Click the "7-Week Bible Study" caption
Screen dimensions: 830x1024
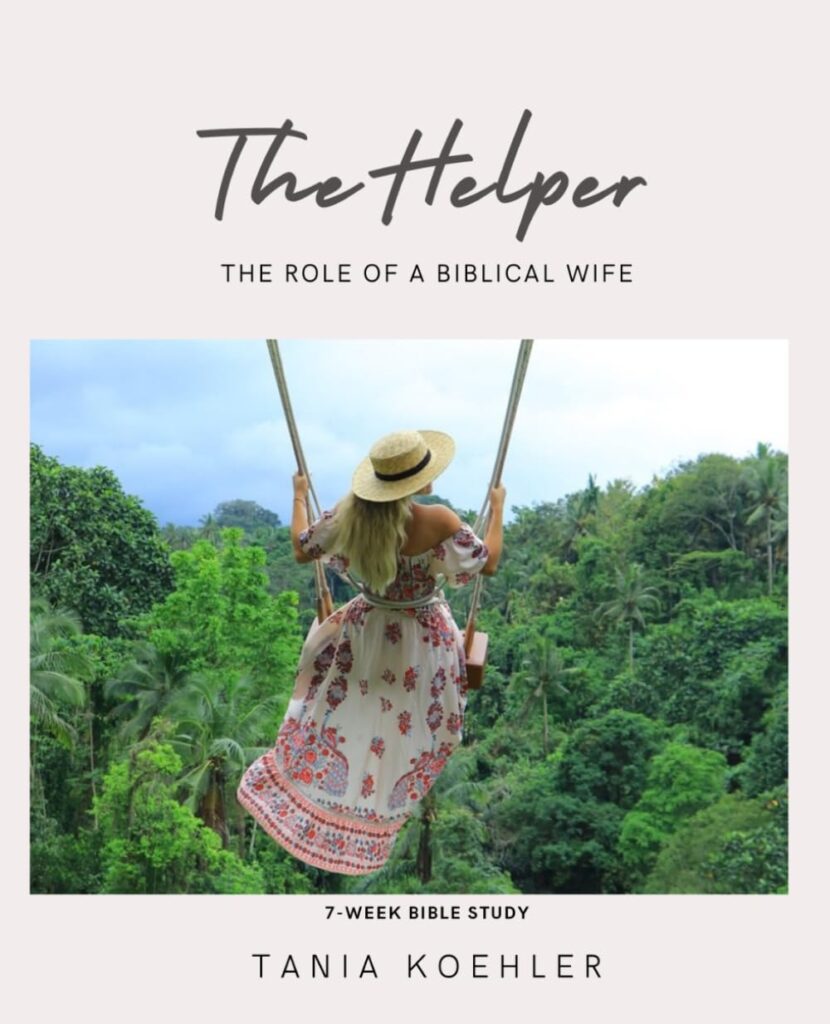426,913
